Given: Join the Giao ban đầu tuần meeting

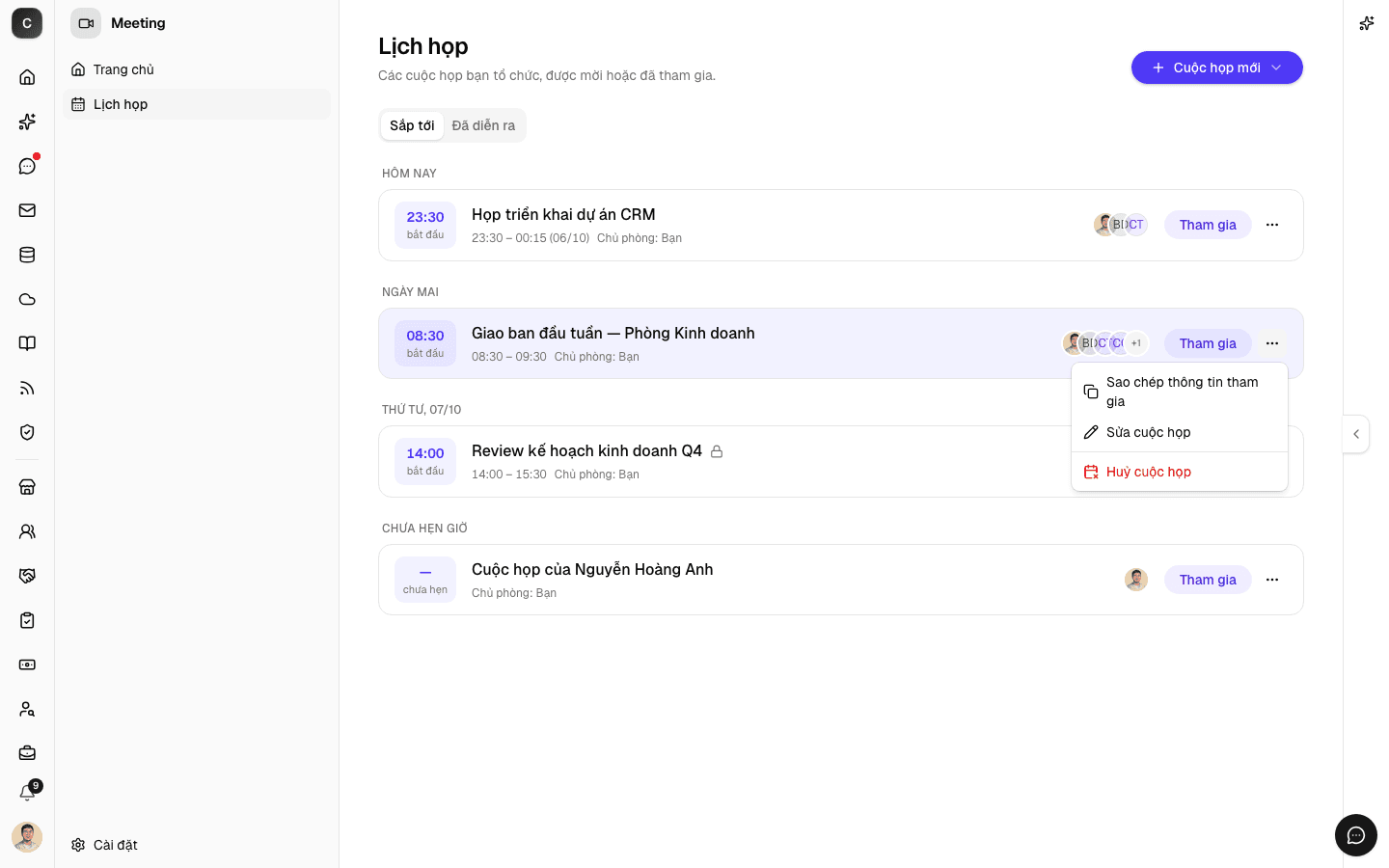Looking at the screenshot, I should coord(1208,343).
